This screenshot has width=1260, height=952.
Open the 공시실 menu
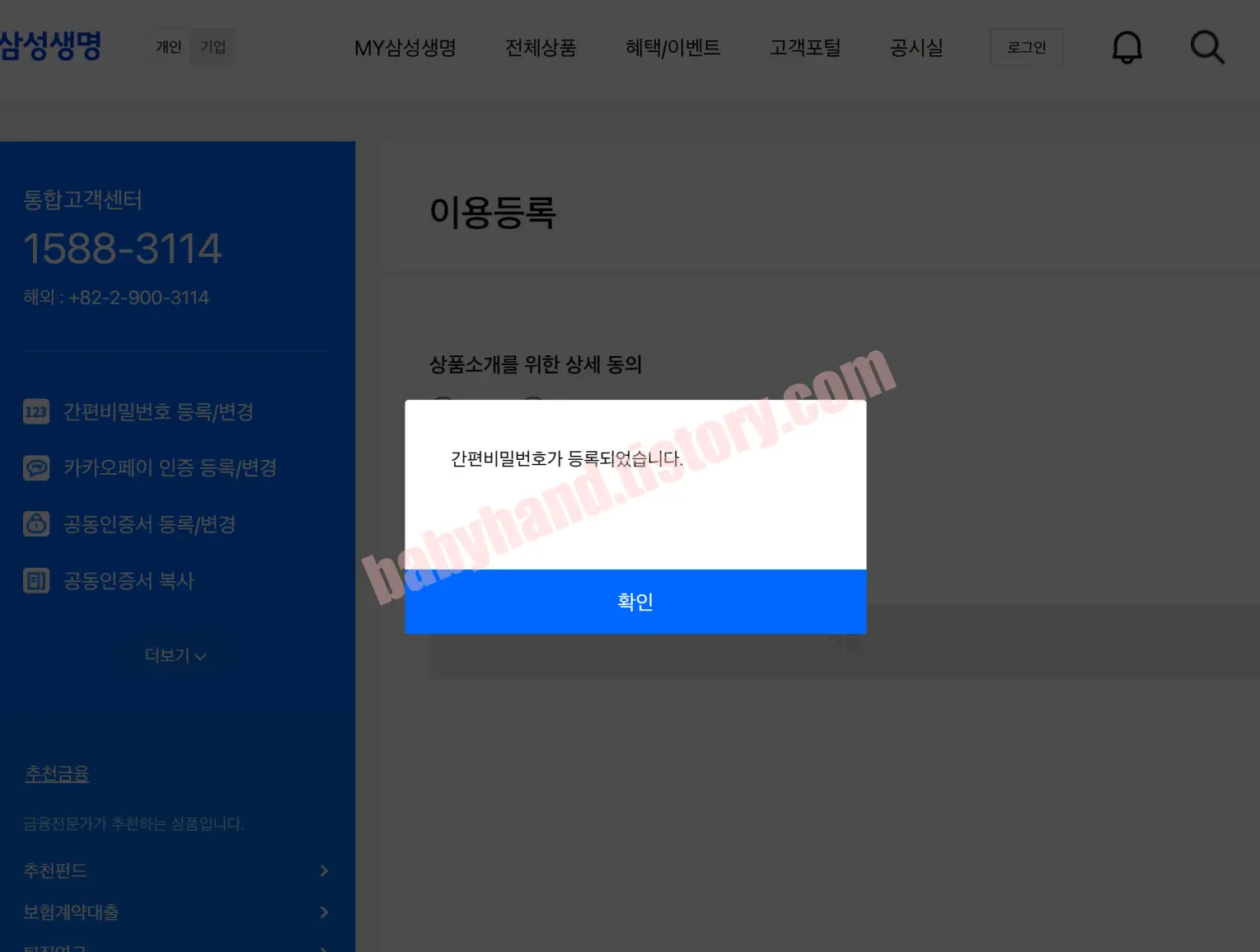[916, 48]
